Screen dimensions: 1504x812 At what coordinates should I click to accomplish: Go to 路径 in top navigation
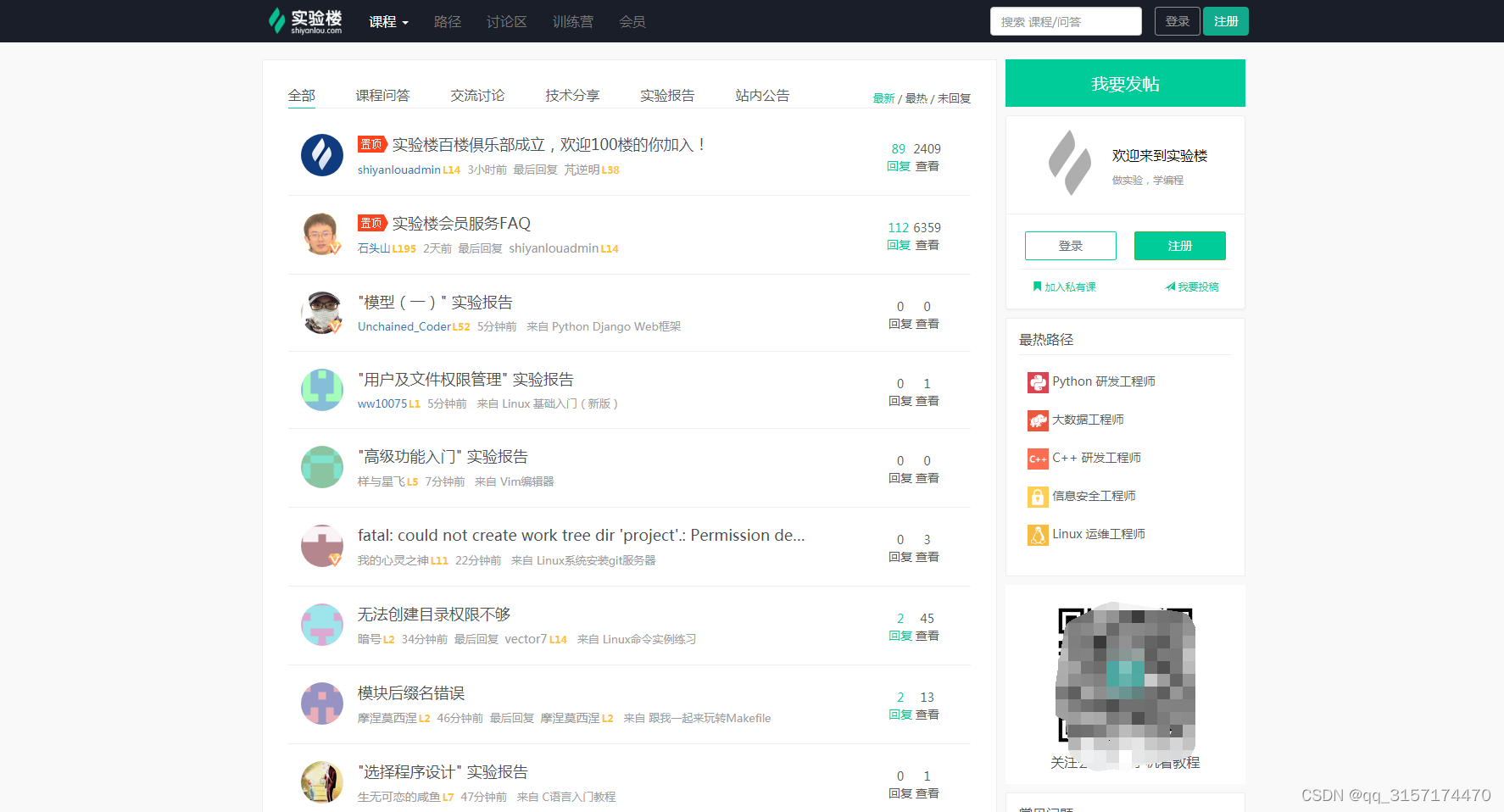447,22
